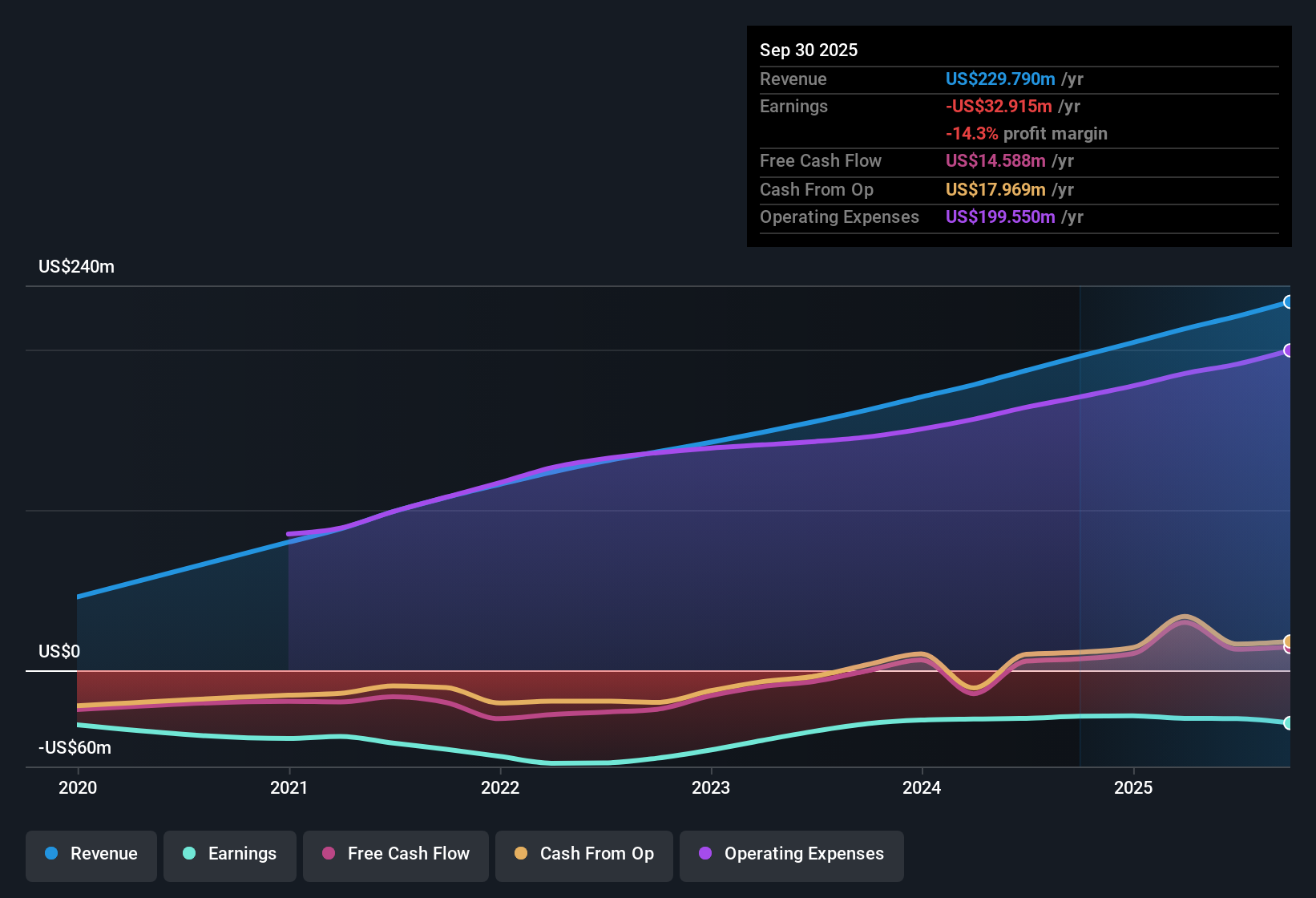The height and width of the screenshot is (898, 1316).
Task: Click the -14.3% profit margin figure
Action: tap(972, 133)
